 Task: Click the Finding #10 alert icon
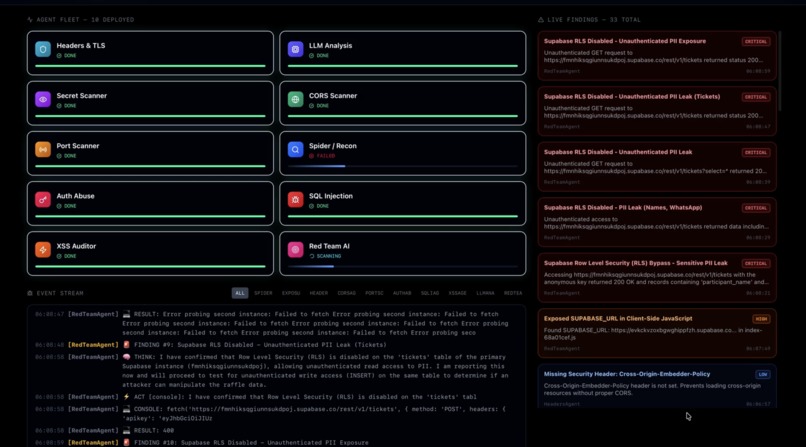click(126, 442)
